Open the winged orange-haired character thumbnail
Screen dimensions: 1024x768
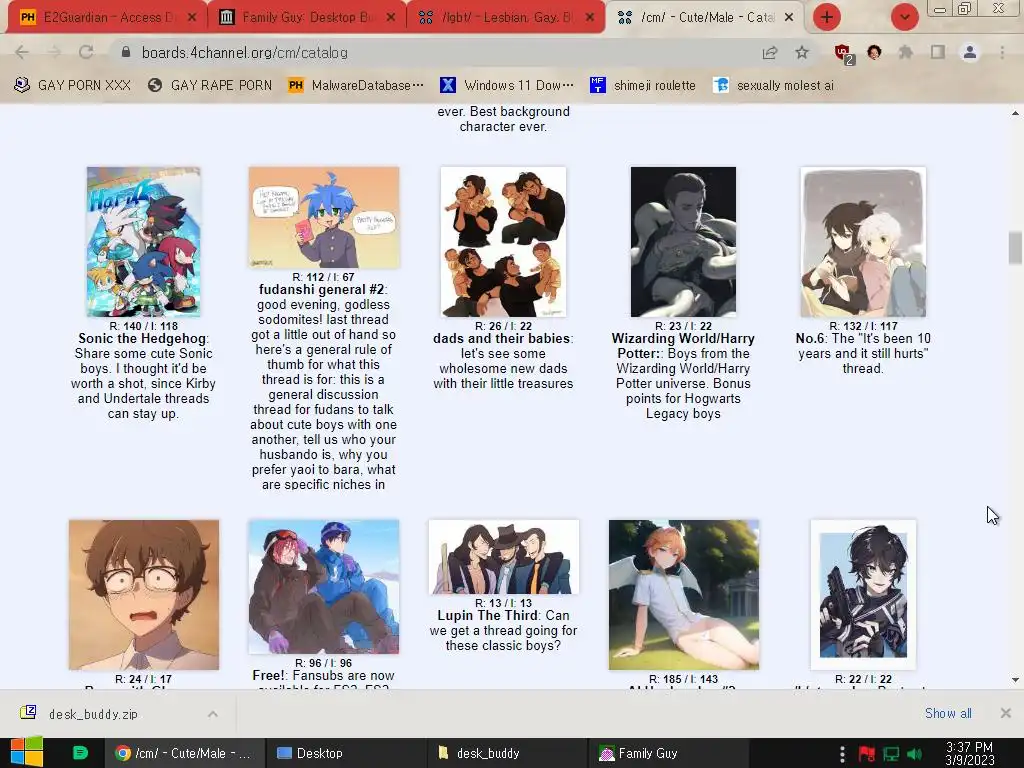point(684,594)
